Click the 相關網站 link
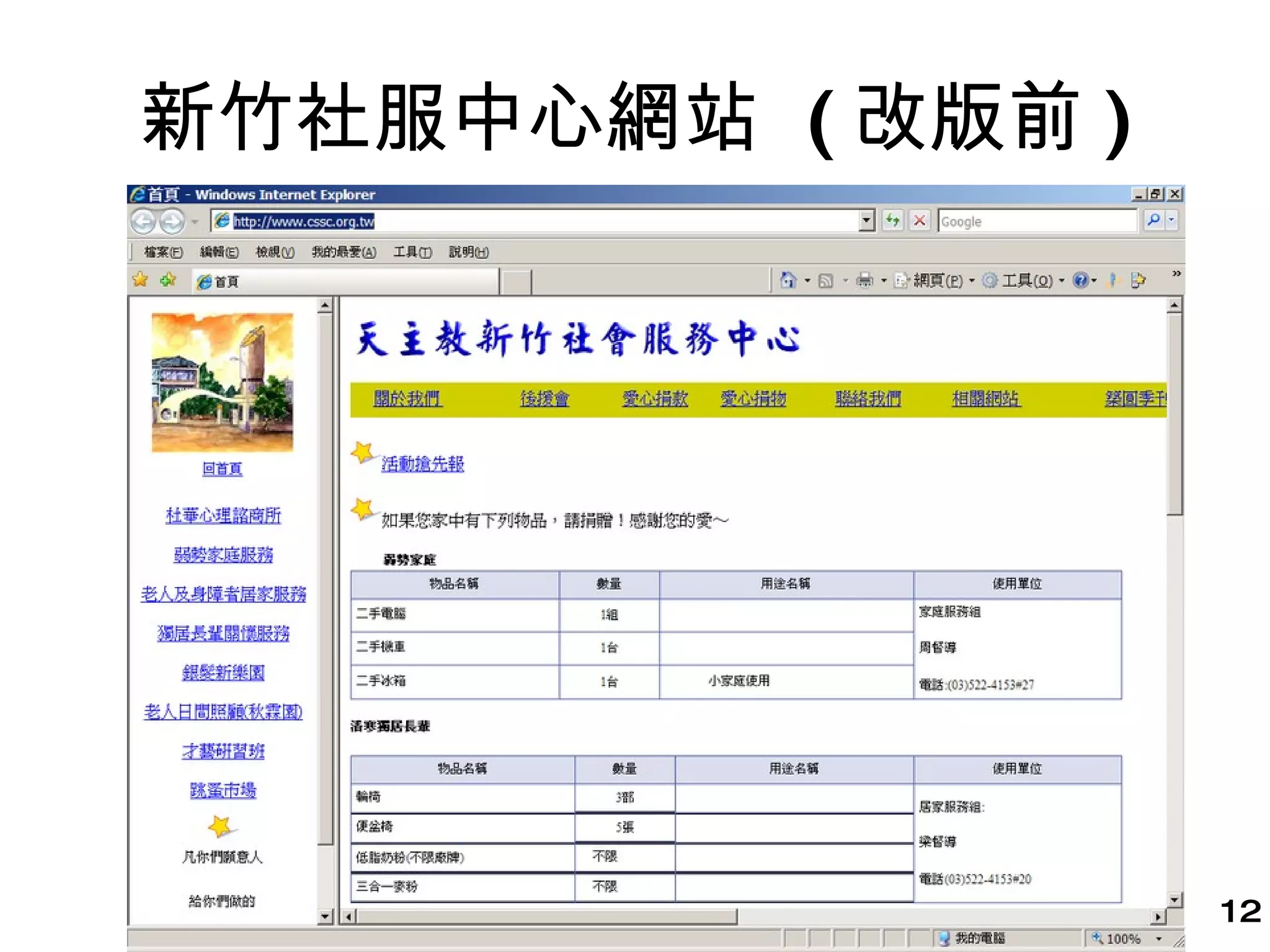 (985, 399)
